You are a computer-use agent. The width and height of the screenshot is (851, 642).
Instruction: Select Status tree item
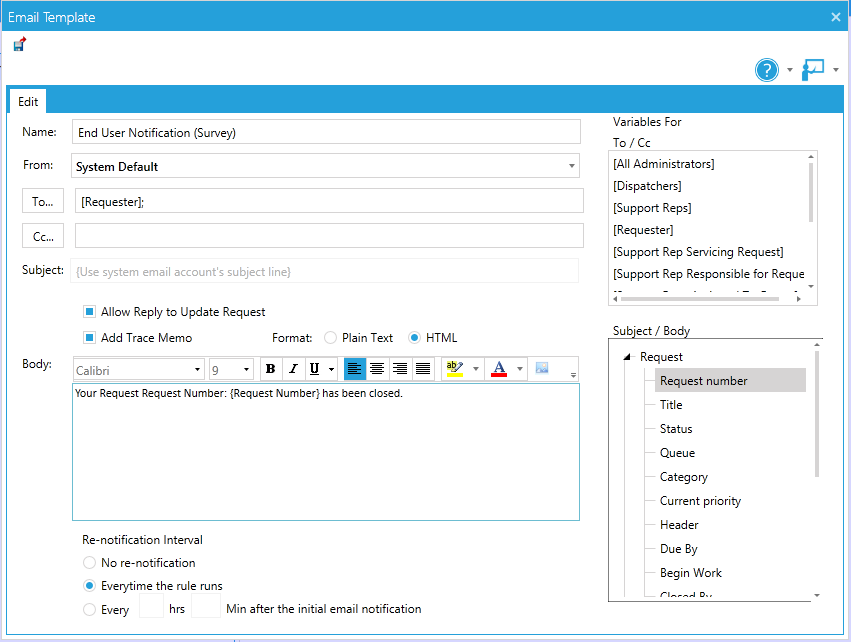[x=676, y=429]
